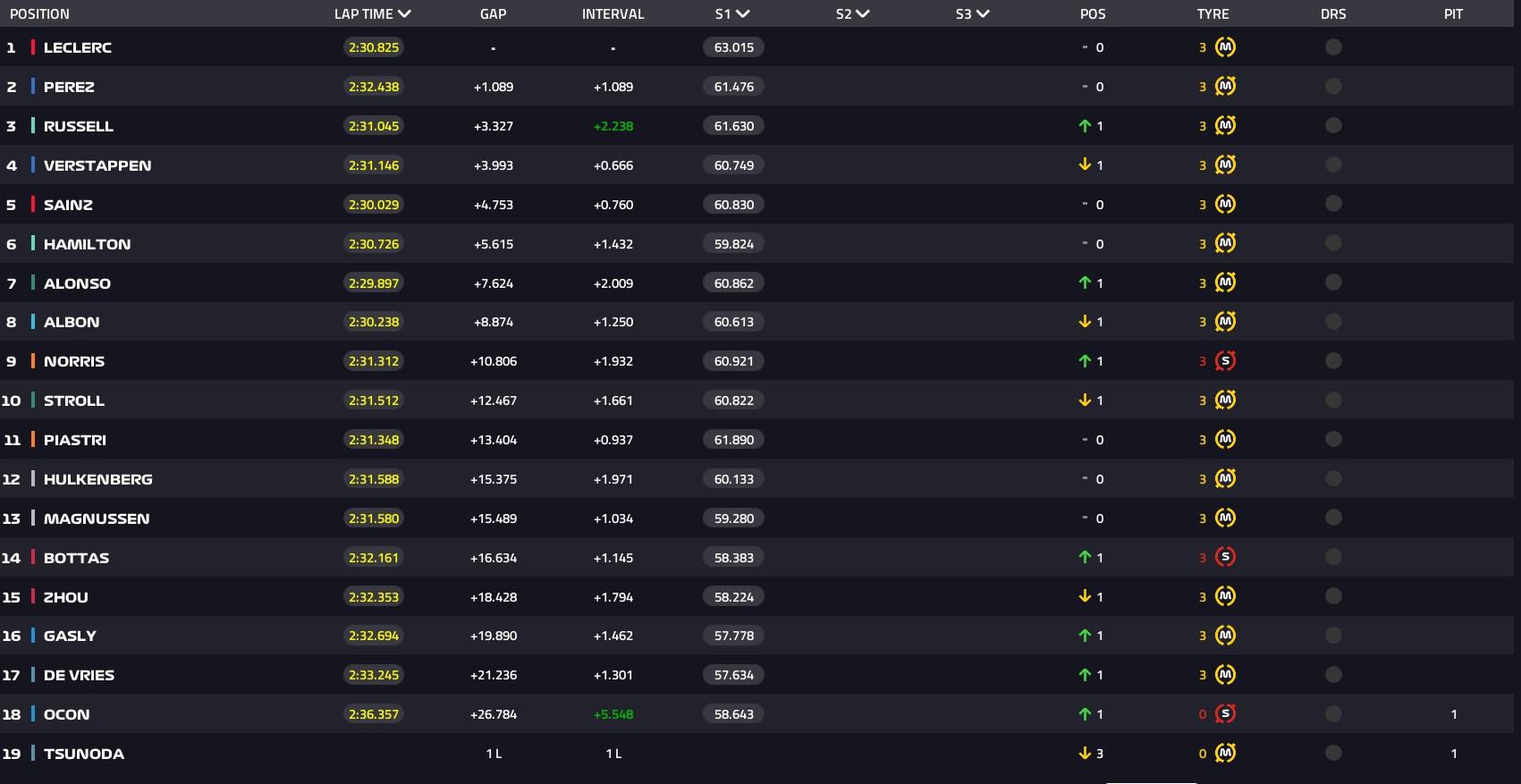Image resolution: width=1521 pixels, height=784 pixels.
Task: Click Tsunoda's medium tyre icon
Action: coord(1225,754)
